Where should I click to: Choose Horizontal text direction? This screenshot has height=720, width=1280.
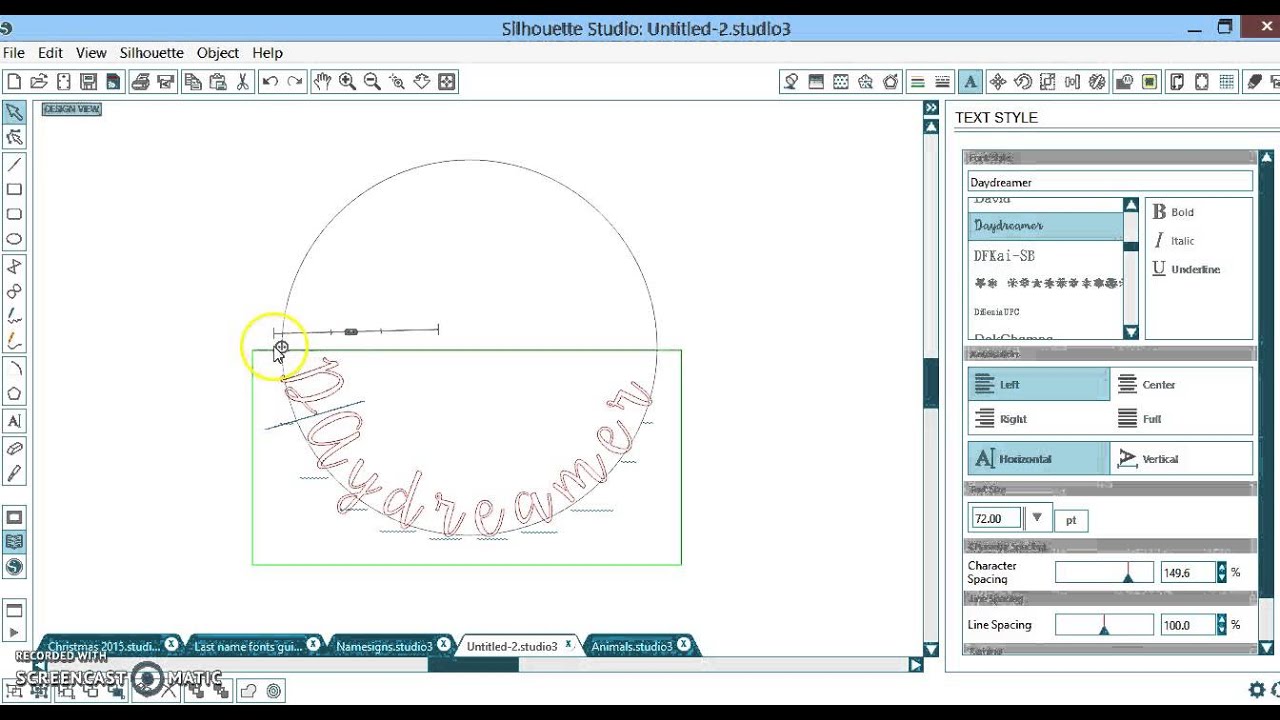[1039, 459]
